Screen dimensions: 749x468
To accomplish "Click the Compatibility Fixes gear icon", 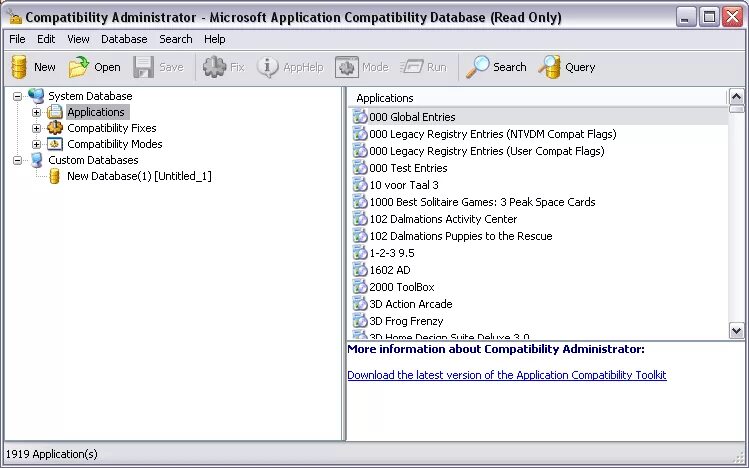I will tap(54, 128).
